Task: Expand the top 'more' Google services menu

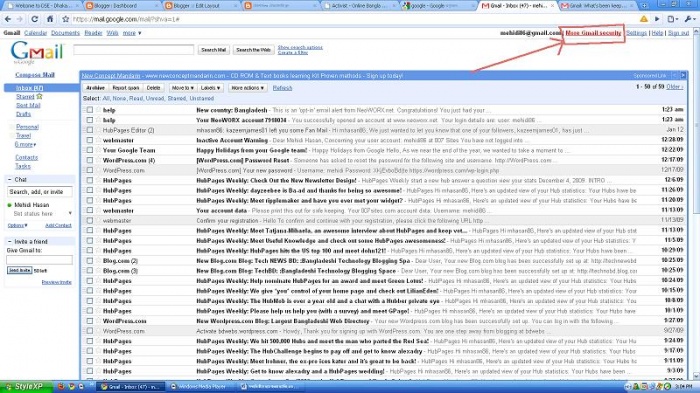Action: [x=132, y=33]
